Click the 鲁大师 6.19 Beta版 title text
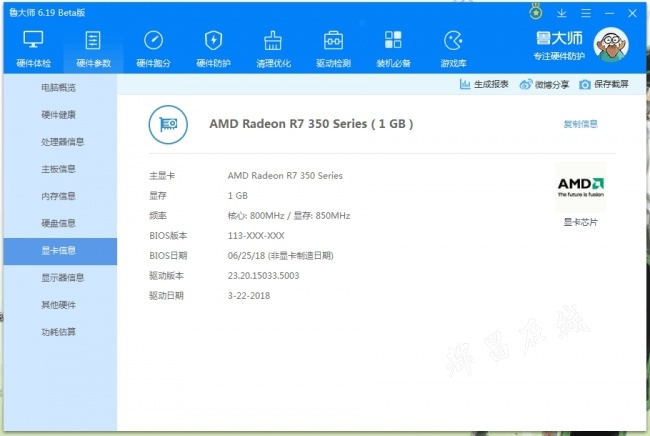Screen dimensions: 650x436 [x=47, y=13]
